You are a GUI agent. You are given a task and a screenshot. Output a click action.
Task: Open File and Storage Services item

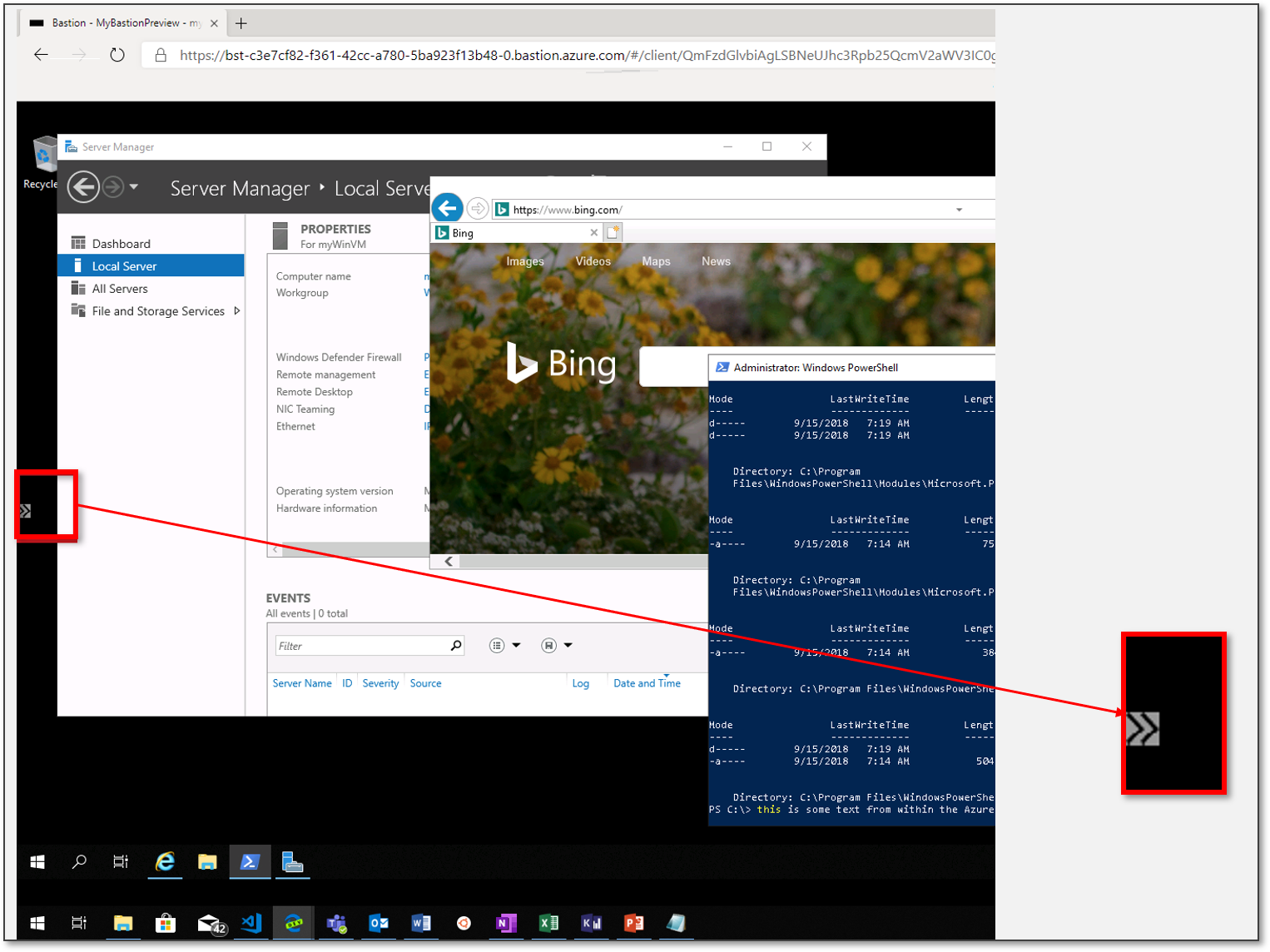coord(157,311)
